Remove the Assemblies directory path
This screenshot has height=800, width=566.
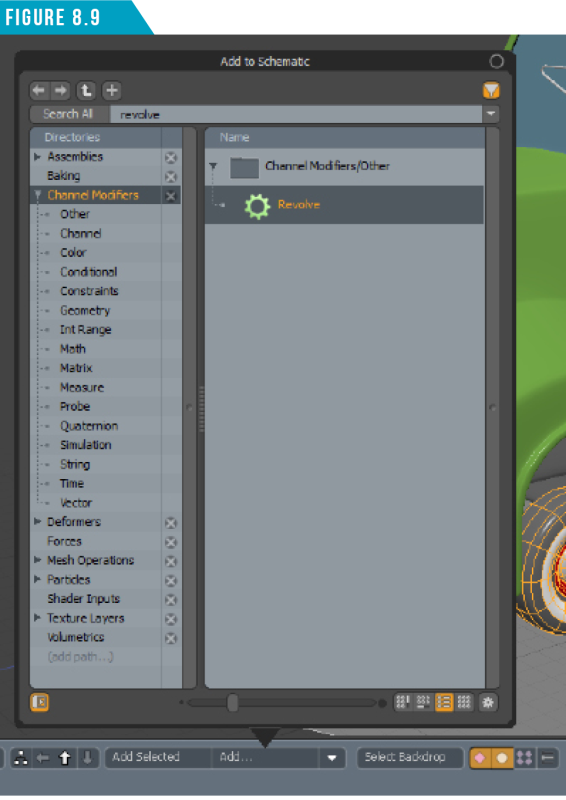(171, 158)
